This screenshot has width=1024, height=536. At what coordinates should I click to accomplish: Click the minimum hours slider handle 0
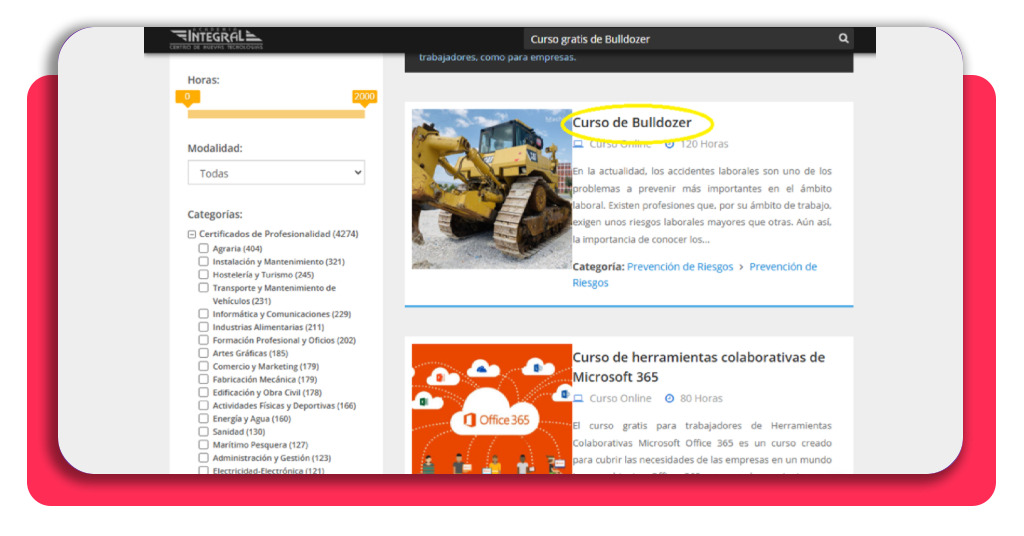tap(187, 98)
